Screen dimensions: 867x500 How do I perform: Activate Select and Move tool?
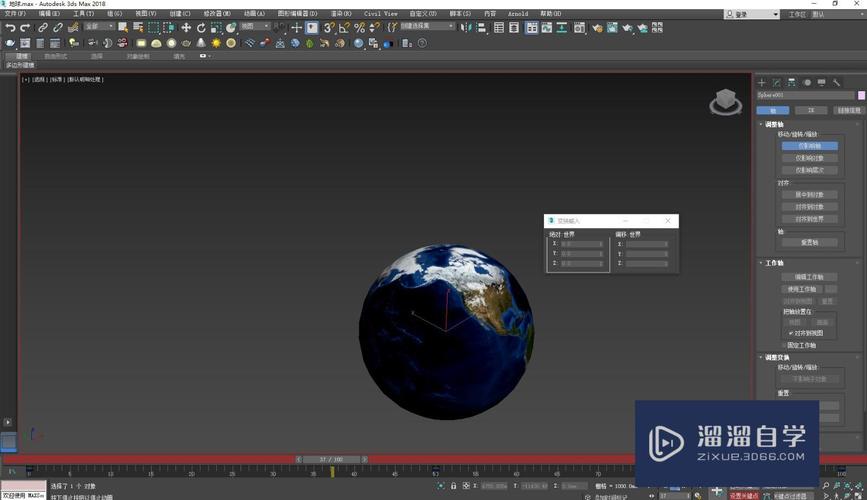coord(186,27)
